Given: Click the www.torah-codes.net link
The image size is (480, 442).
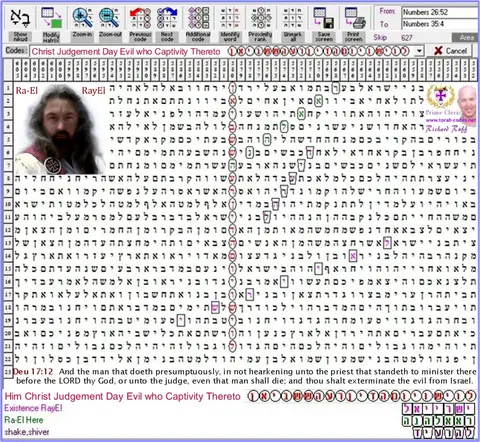Looking at the screenshot, I should tap(451, 120).
